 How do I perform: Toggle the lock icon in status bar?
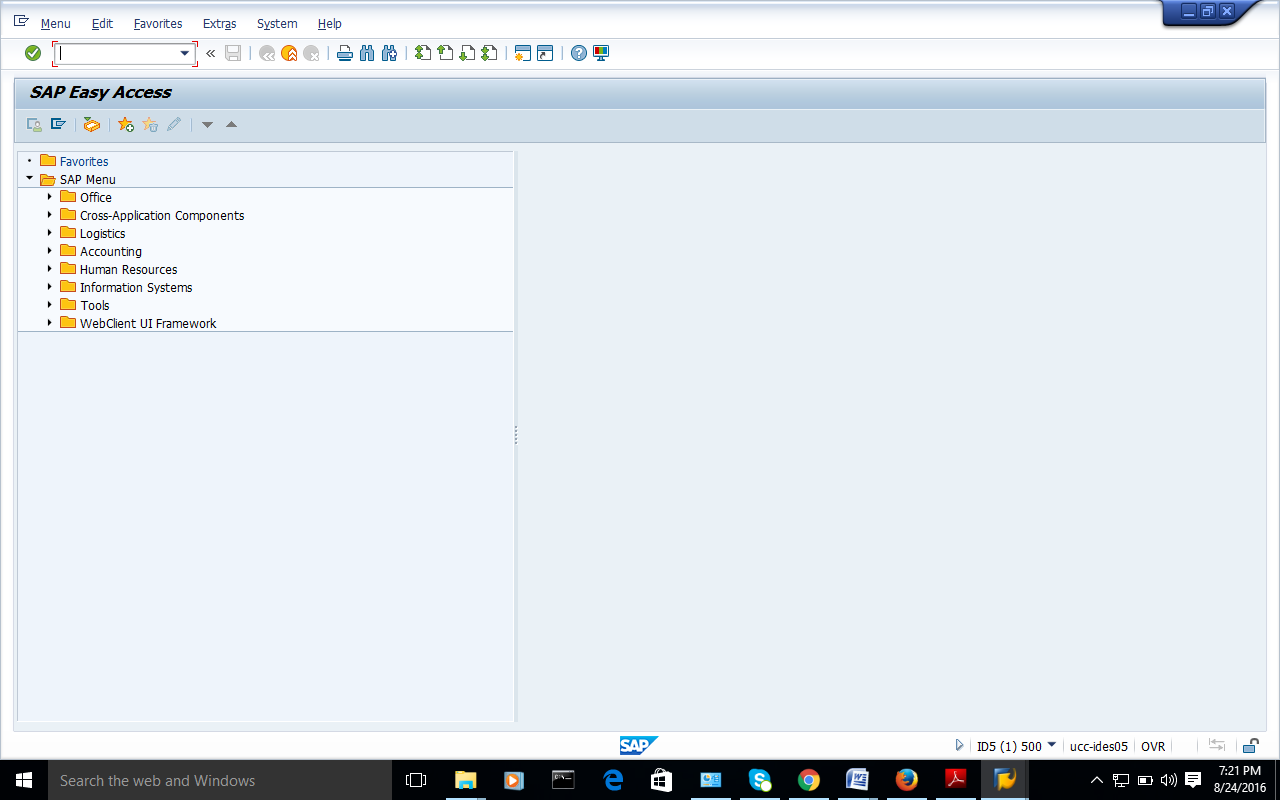[x=1250, y=746]
